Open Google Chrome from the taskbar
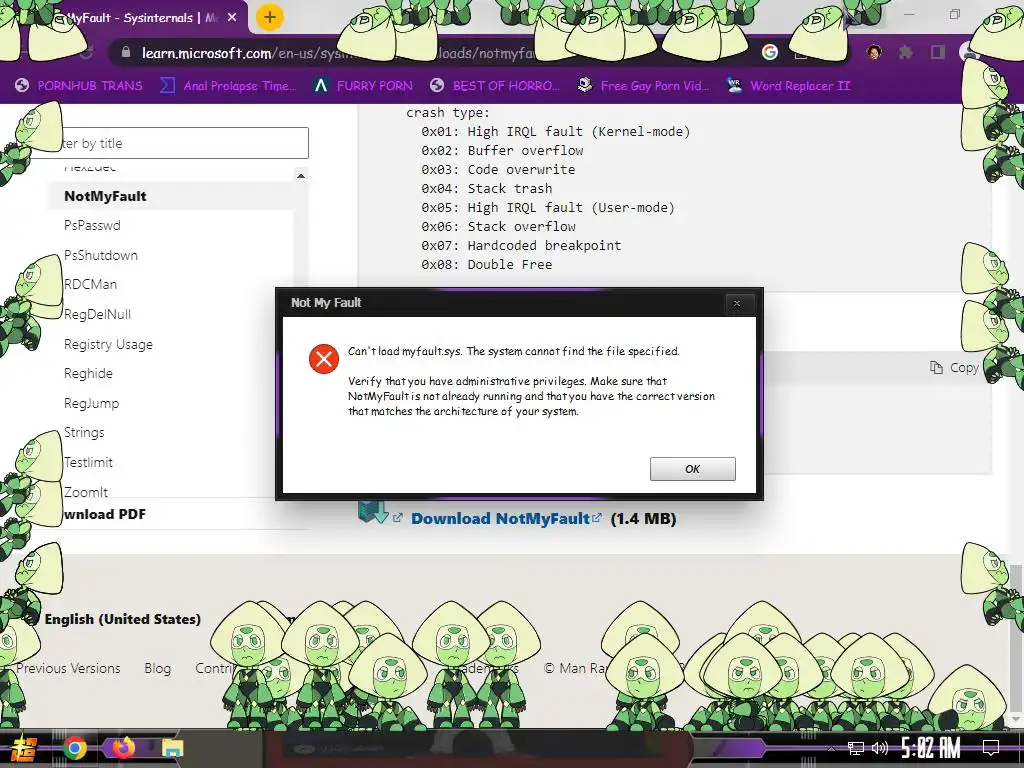 click(74, 748)
